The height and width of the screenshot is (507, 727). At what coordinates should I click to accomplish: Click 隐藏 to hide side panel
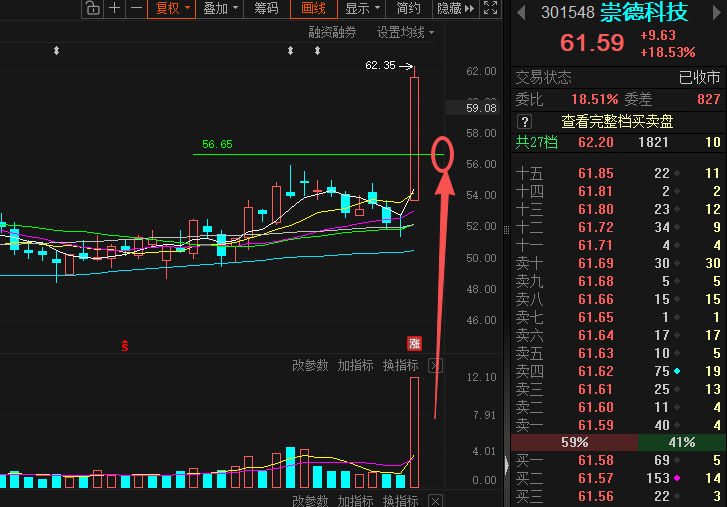(455, 8)
